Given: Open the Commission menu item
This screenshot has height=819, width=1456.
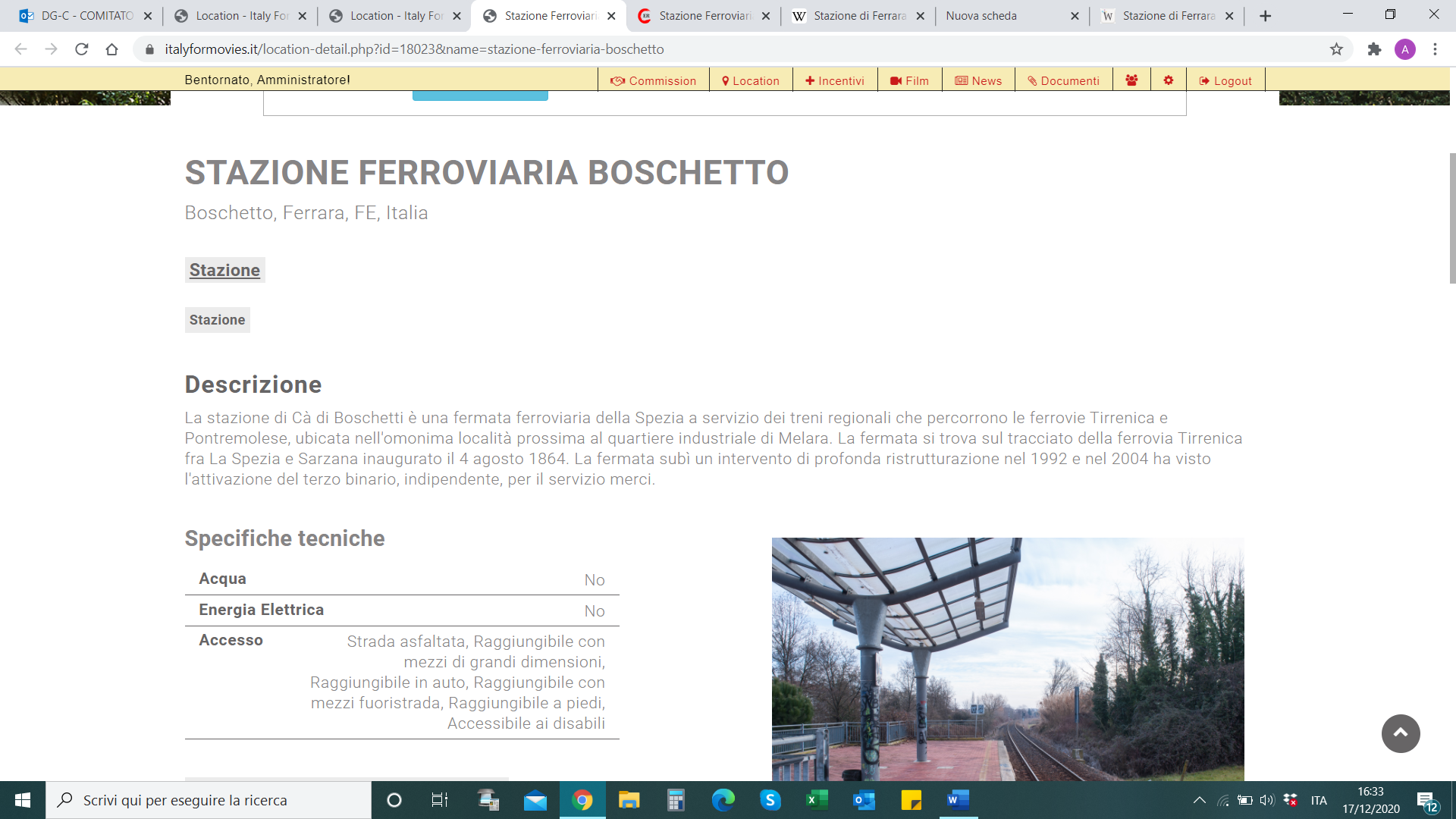Looking at the screenshot, I should 653,80.
